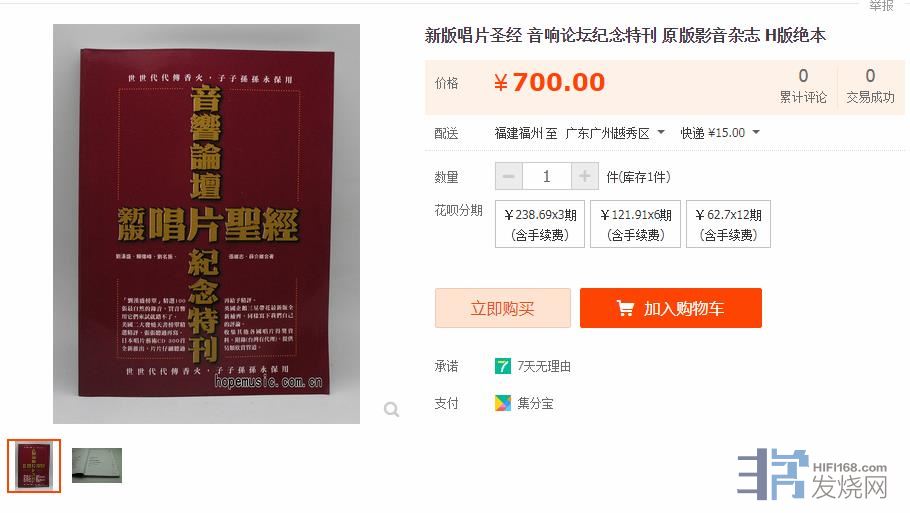Click the shopping cart icon on orange button
The width and height of the screenshot is (910, 513).
point(625,308)
